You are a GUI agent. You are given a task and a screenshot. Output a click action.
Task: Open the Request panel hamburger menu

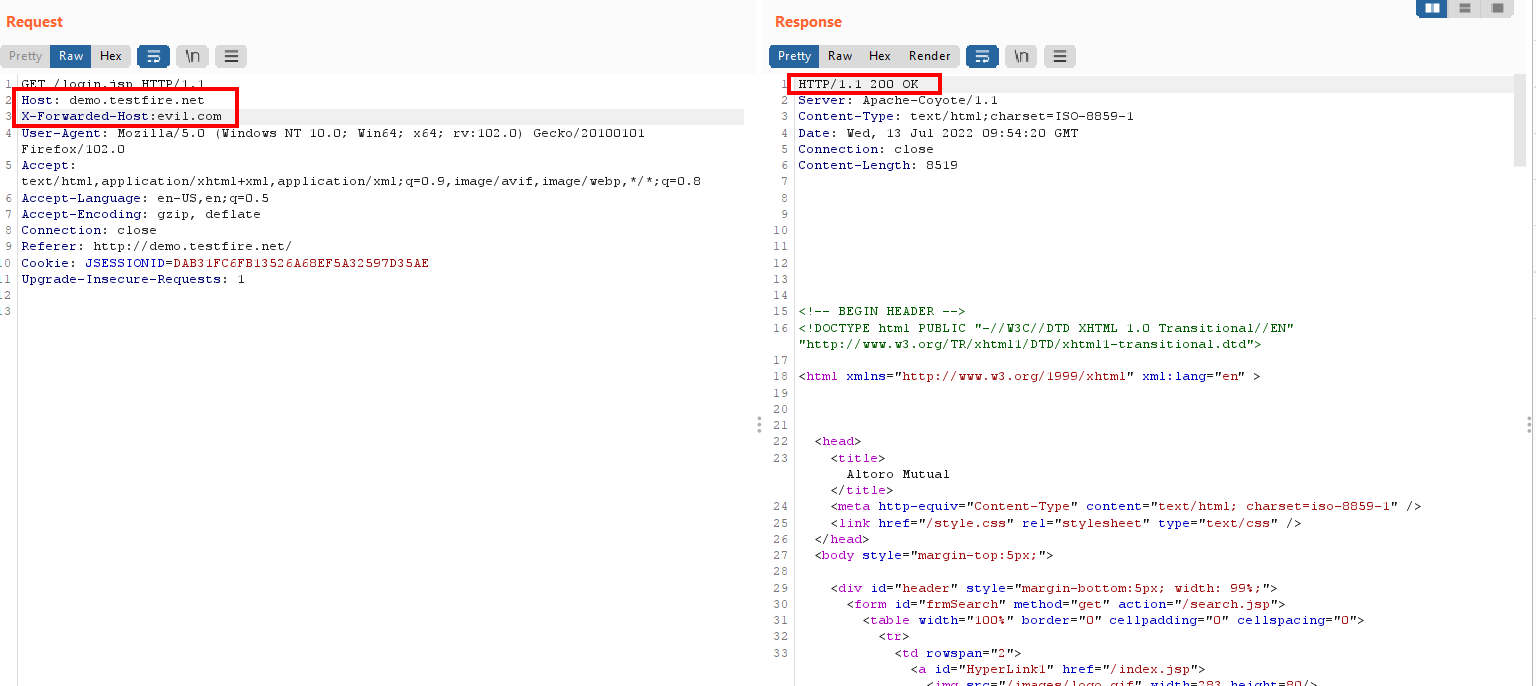(231, 56)
